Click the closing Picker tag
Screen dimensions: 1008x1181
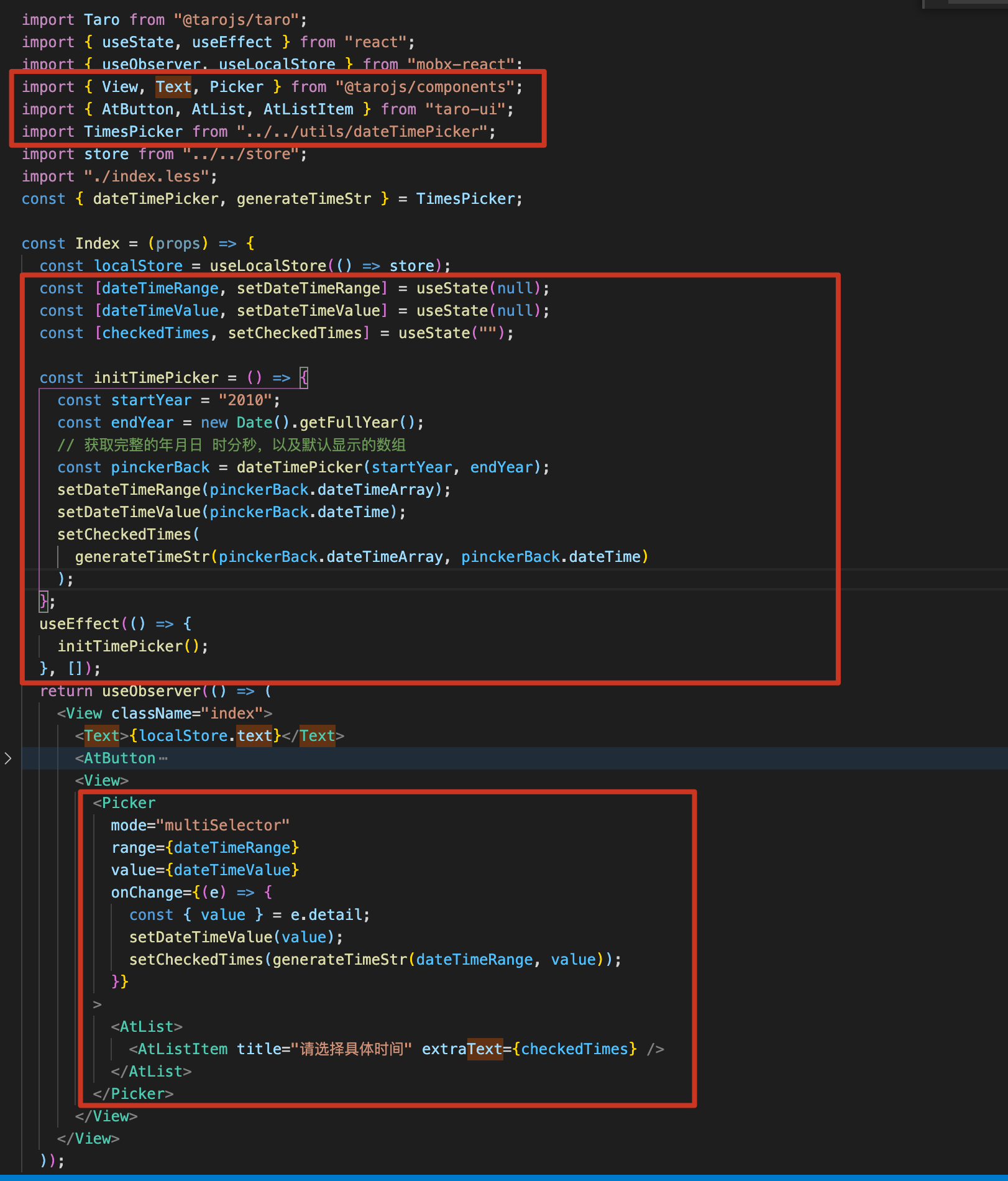tap(133, 1094)
